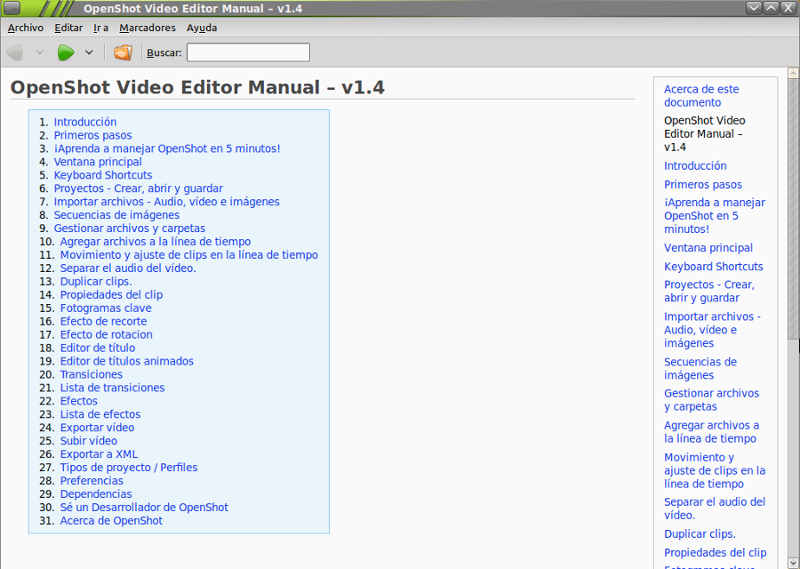Open Proyectos - Crear, abrir y guardar sidebar link
This screenshot has width=800, height=569.
tap(709, 291)
